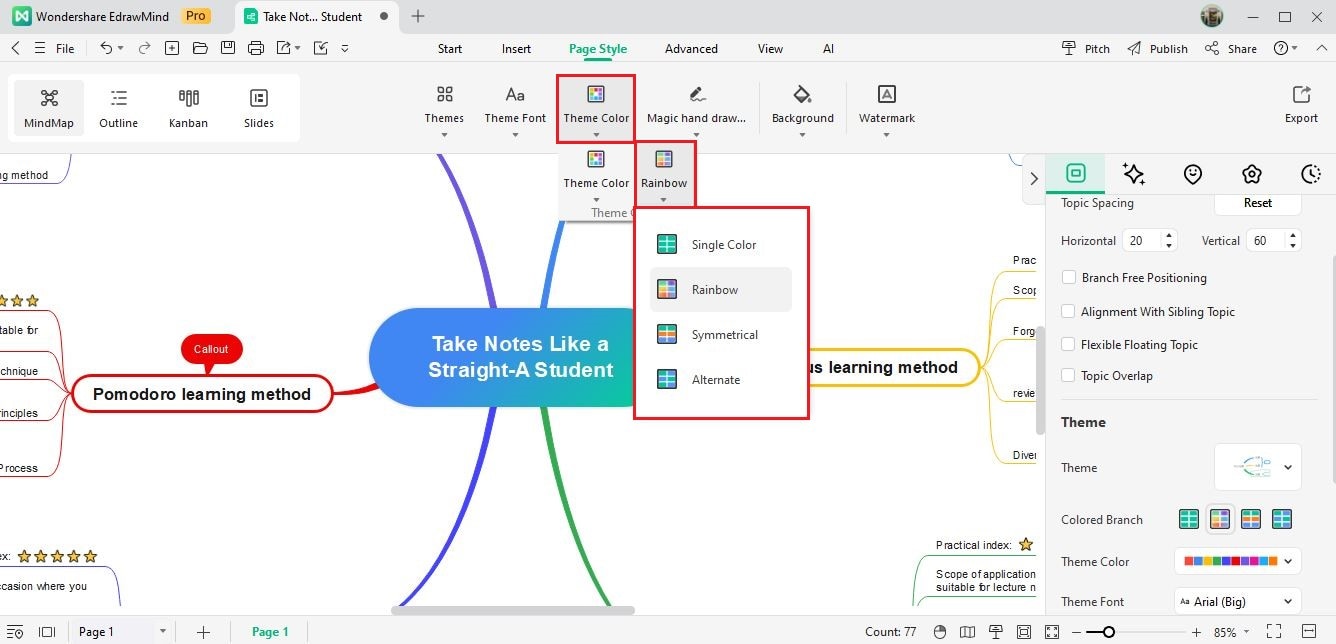The width and height of the screenshot is (1336, 644).
Task: Pick the Alternate color option
Action: 721,380
